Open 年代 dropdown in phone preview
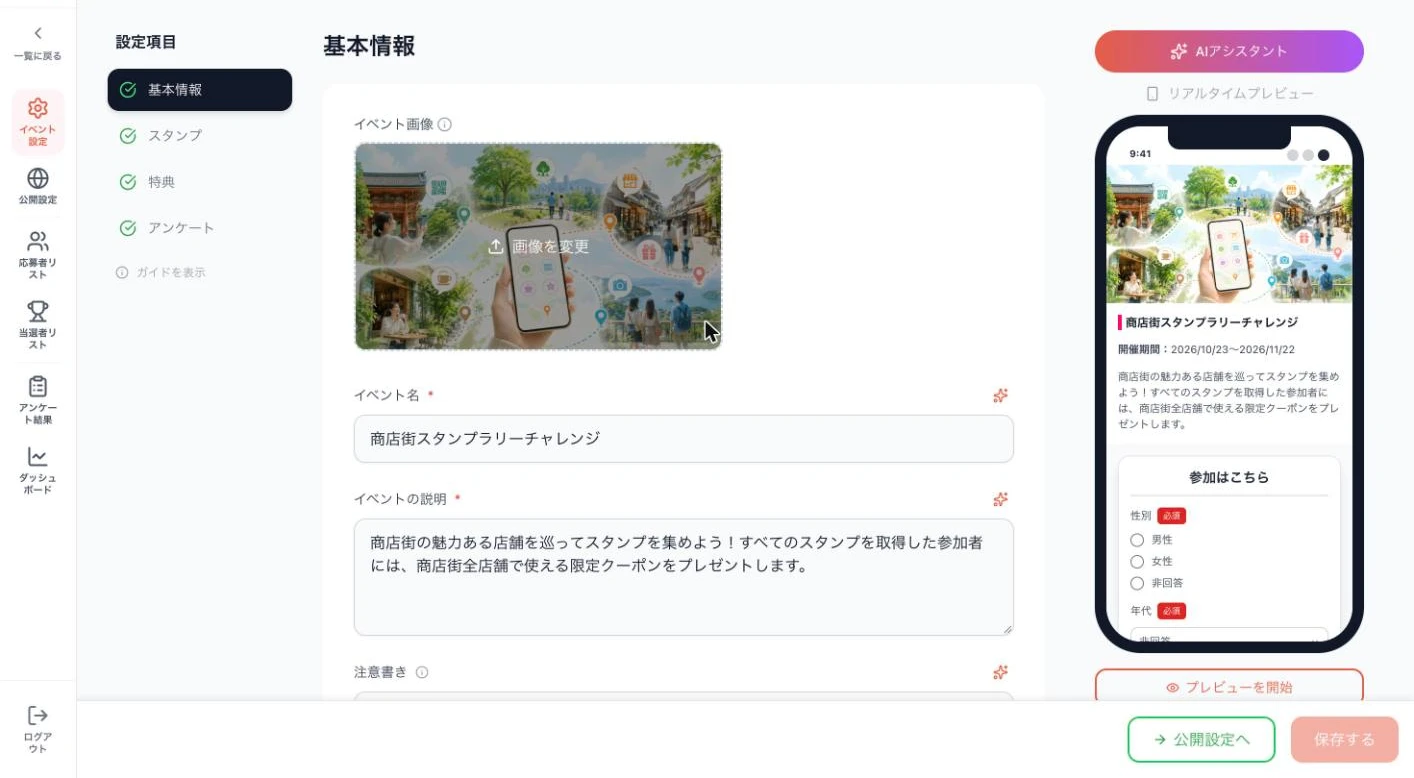Viewport: 1414px width, 778px height. click(x=1229, y=637)
